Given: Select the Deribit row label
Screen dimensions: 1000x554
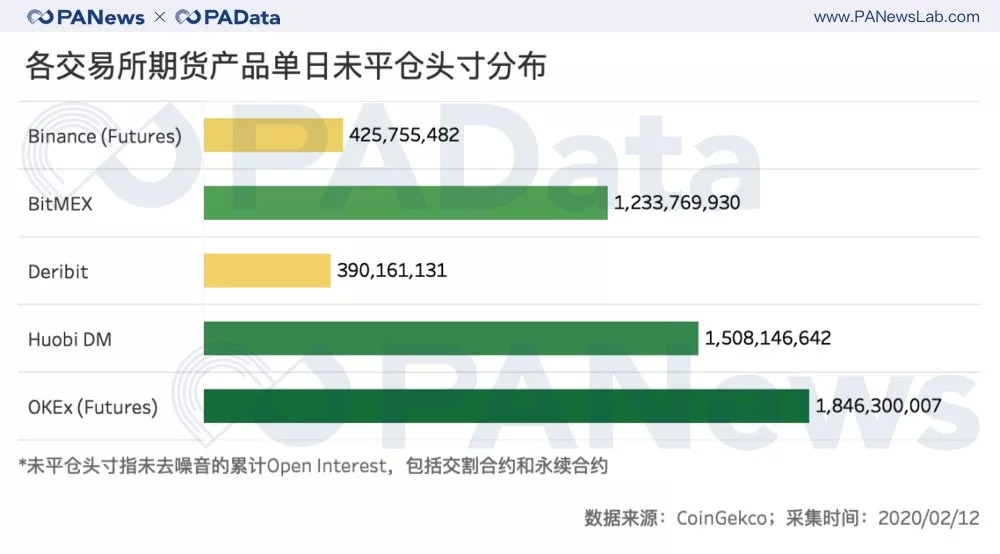Looking at the screenshot, I should coord(58,271).
